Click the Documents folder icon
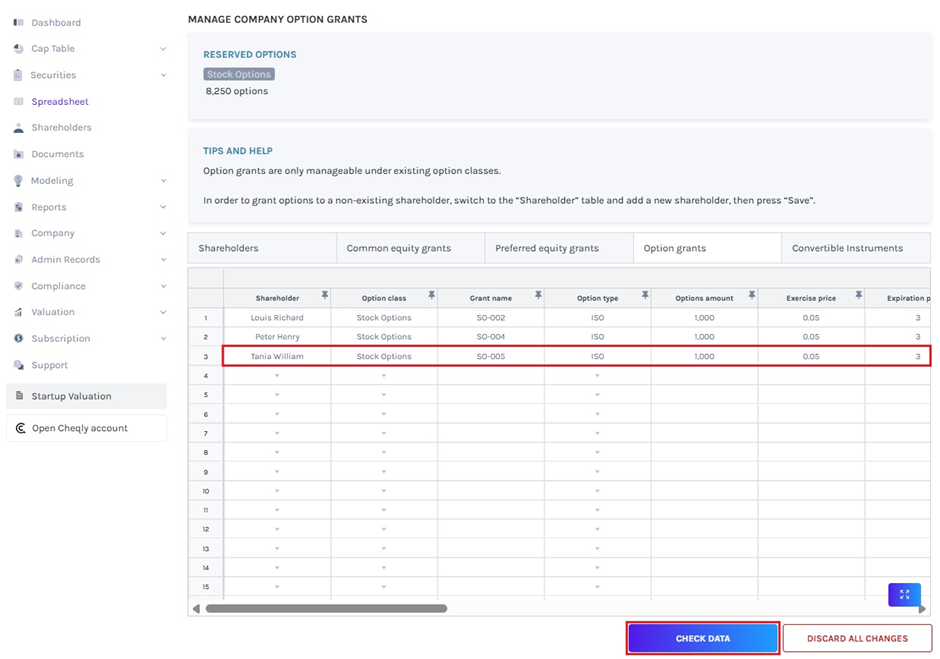 18,154
